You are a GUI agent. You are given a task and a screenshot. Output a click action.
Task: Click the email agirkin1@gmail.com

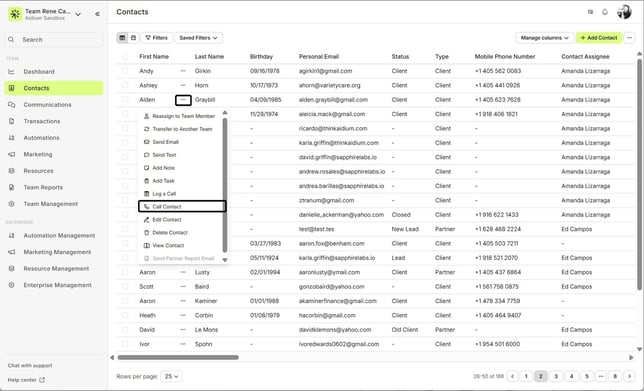tap(325, 71)
